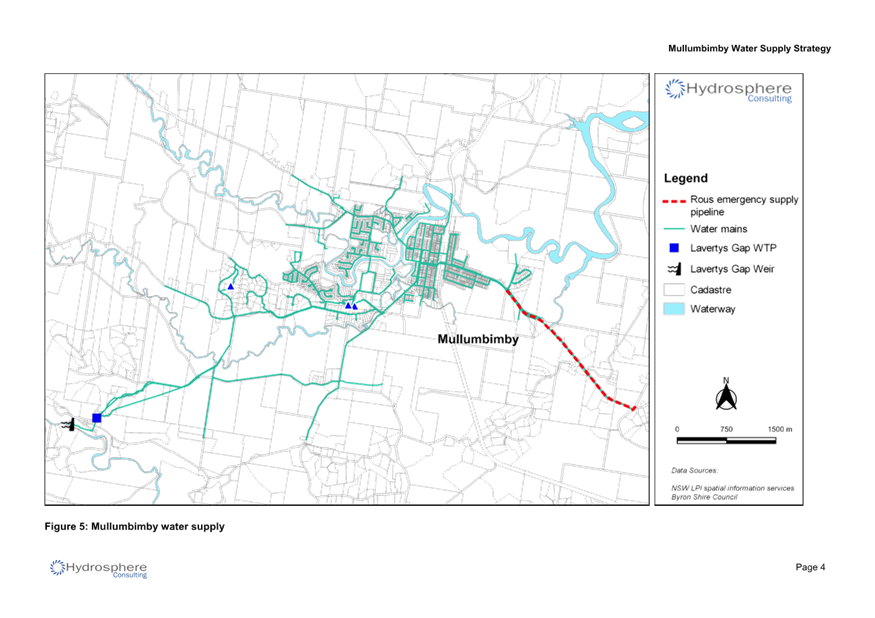Click the 'Lavertys Gap WTP' legend label

click(x=733, y=248)
